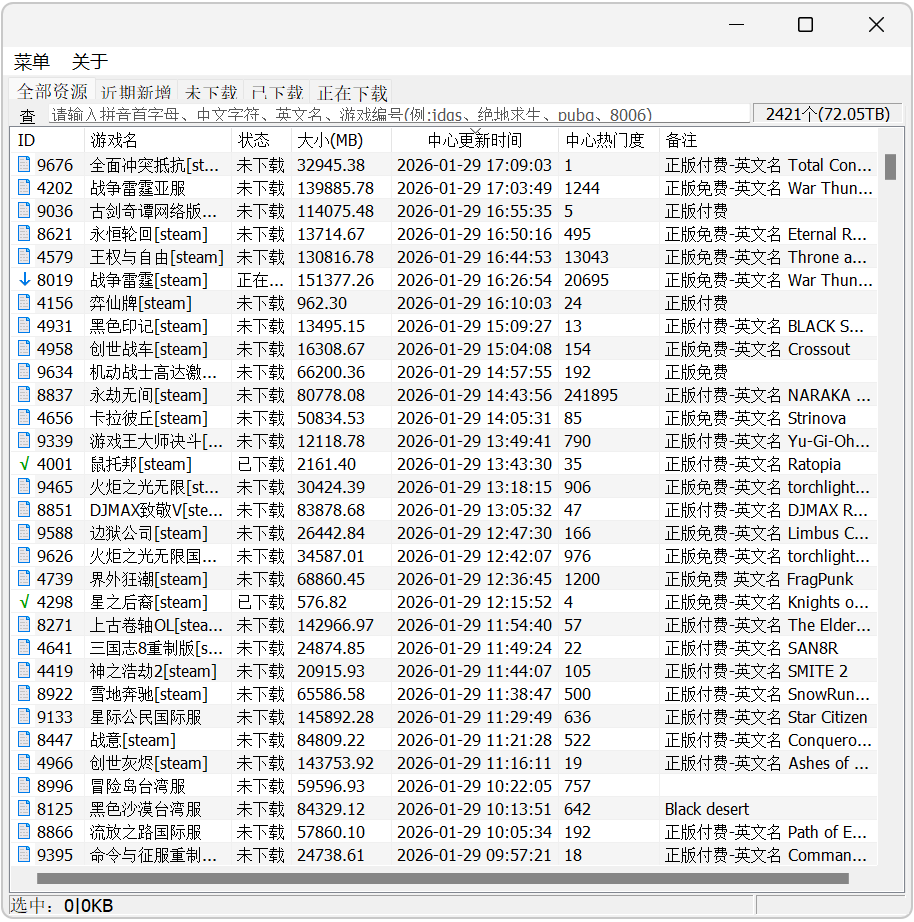The image size is (914, 922).
Task: Click the document icon for ID 4958
Action: pyautogui.click(x=24, y=349)
